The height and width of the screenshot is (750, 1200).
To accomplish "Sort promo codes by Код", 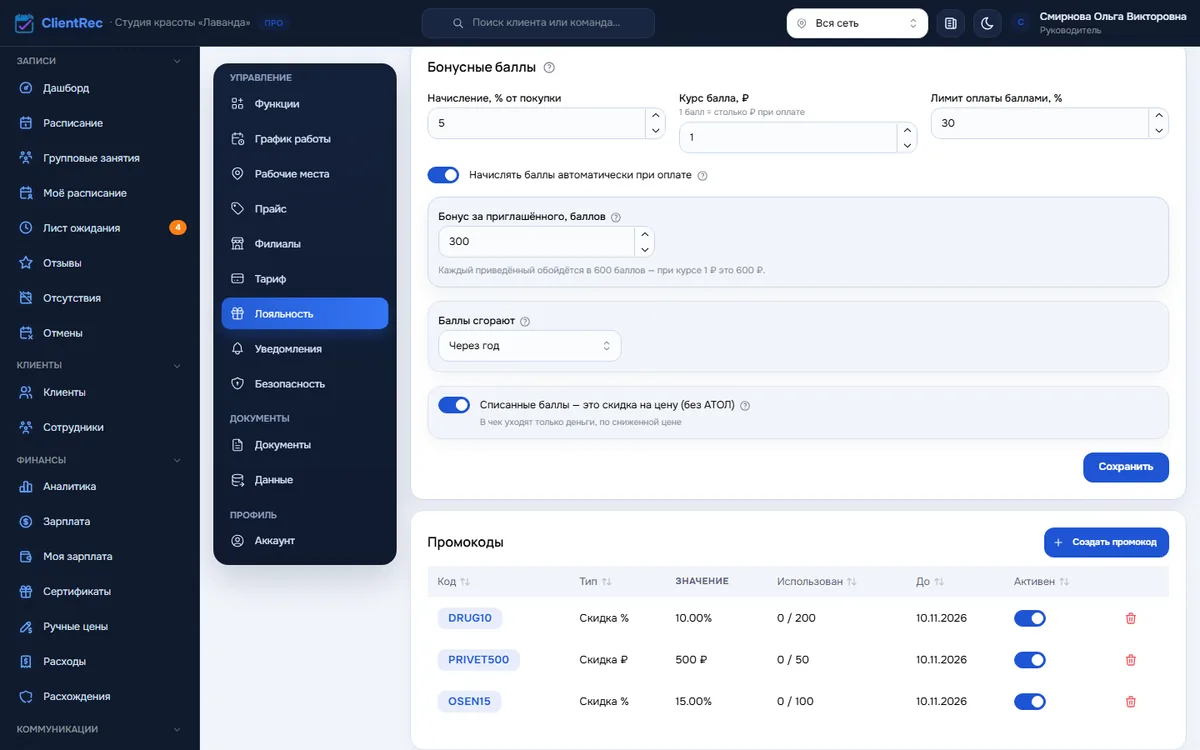I will (x=454, y=582).
